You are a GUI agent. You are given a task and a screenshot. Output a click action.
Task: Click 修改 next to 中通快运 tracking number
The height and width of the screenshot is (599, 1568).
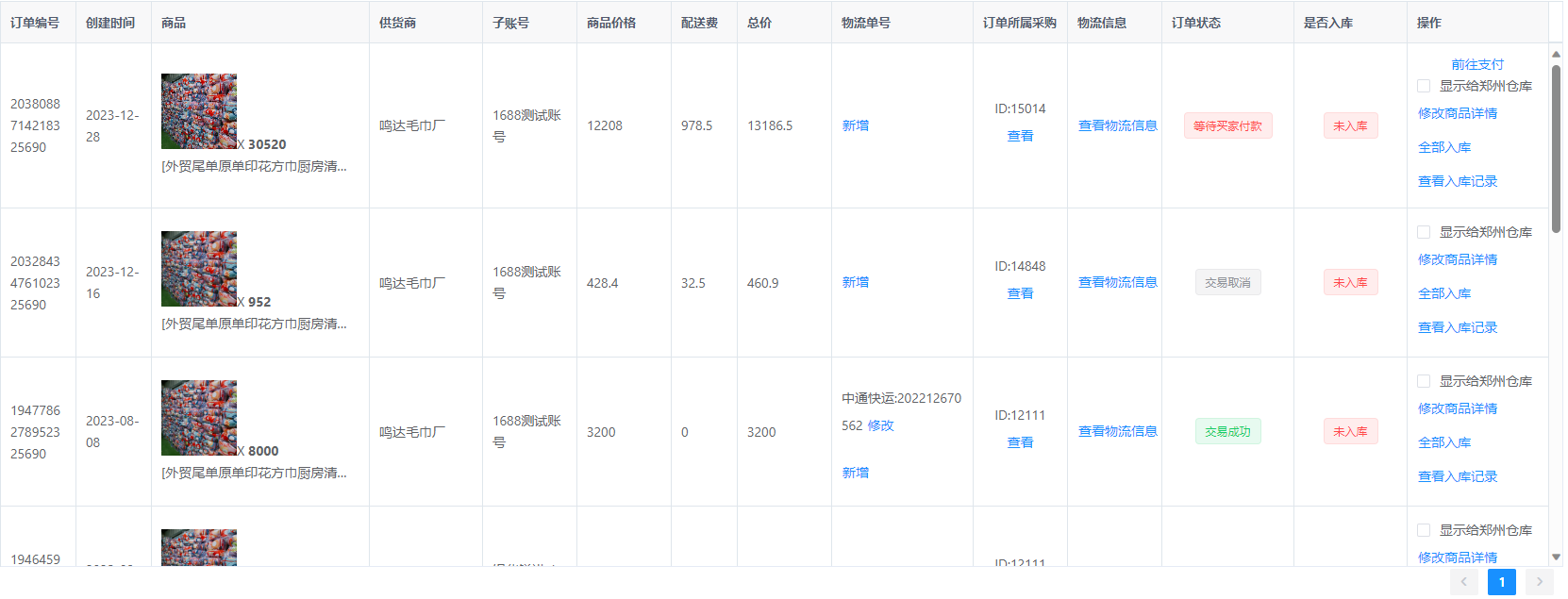[x=880, y=425]
